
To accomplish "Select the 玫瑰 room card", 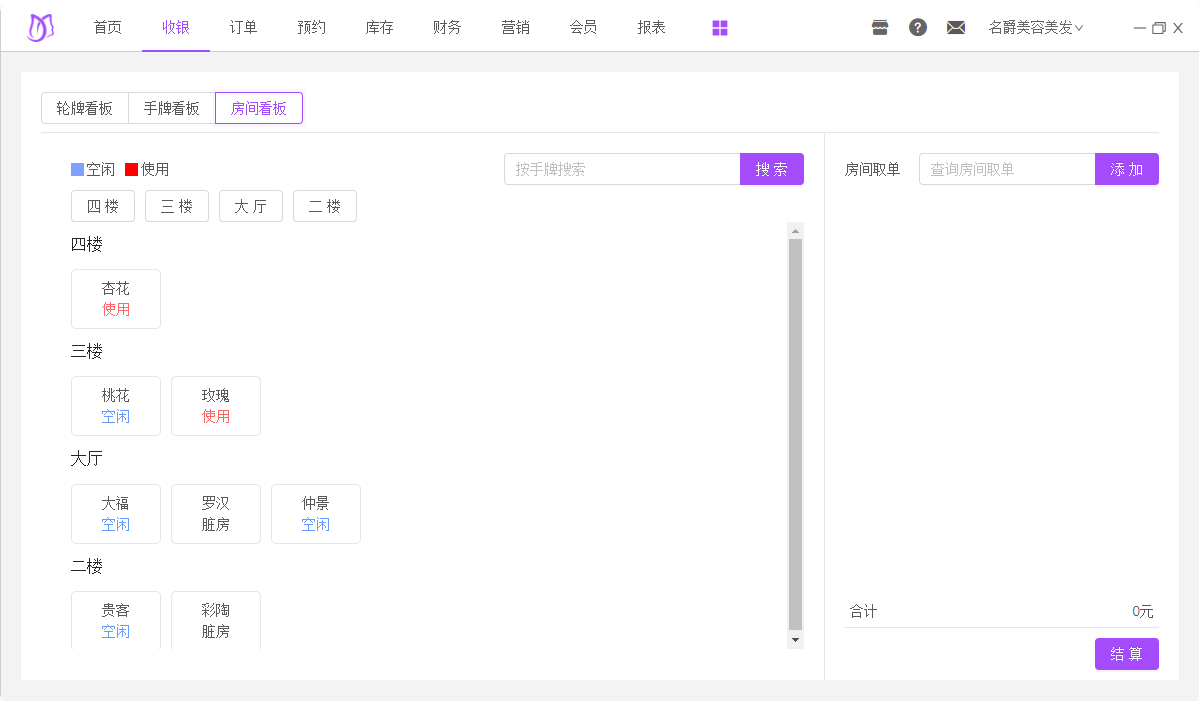I will [x=216, y=406].
